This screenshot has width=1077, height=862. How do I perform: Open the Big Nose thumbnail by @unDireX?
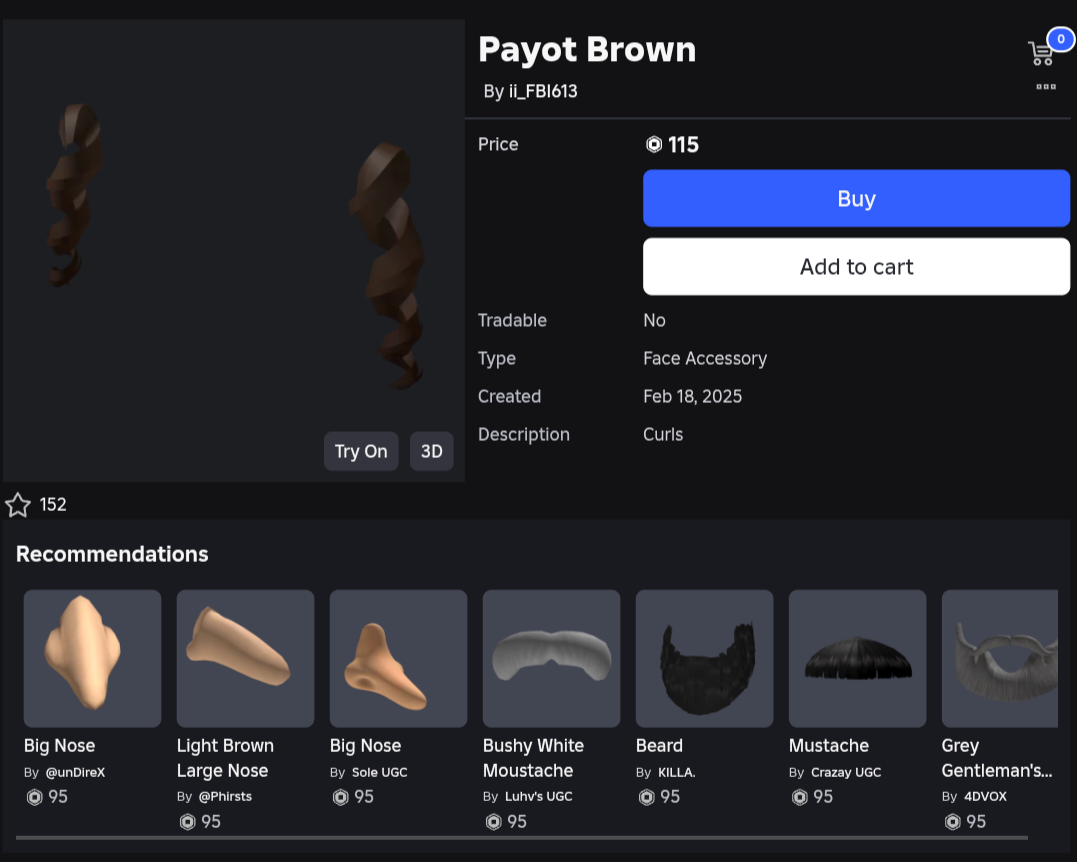pyautogui.click(x=92, y=658)
